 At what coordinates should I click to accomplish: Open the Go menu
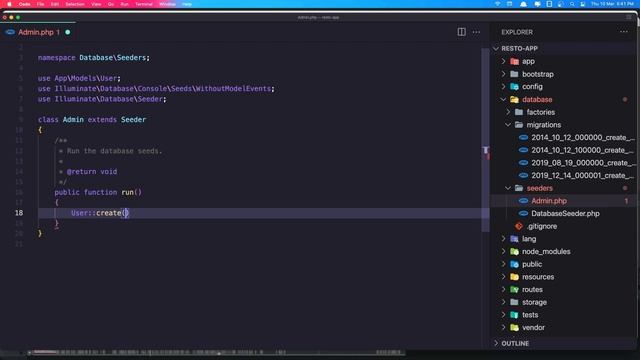point(111,4)
